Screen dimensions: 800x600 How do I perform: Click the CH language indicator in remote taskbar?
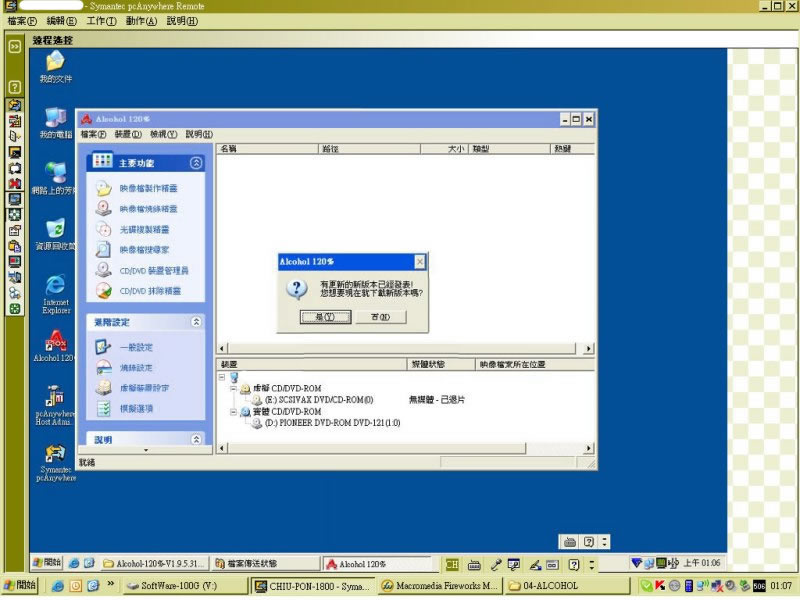point(452,564)
